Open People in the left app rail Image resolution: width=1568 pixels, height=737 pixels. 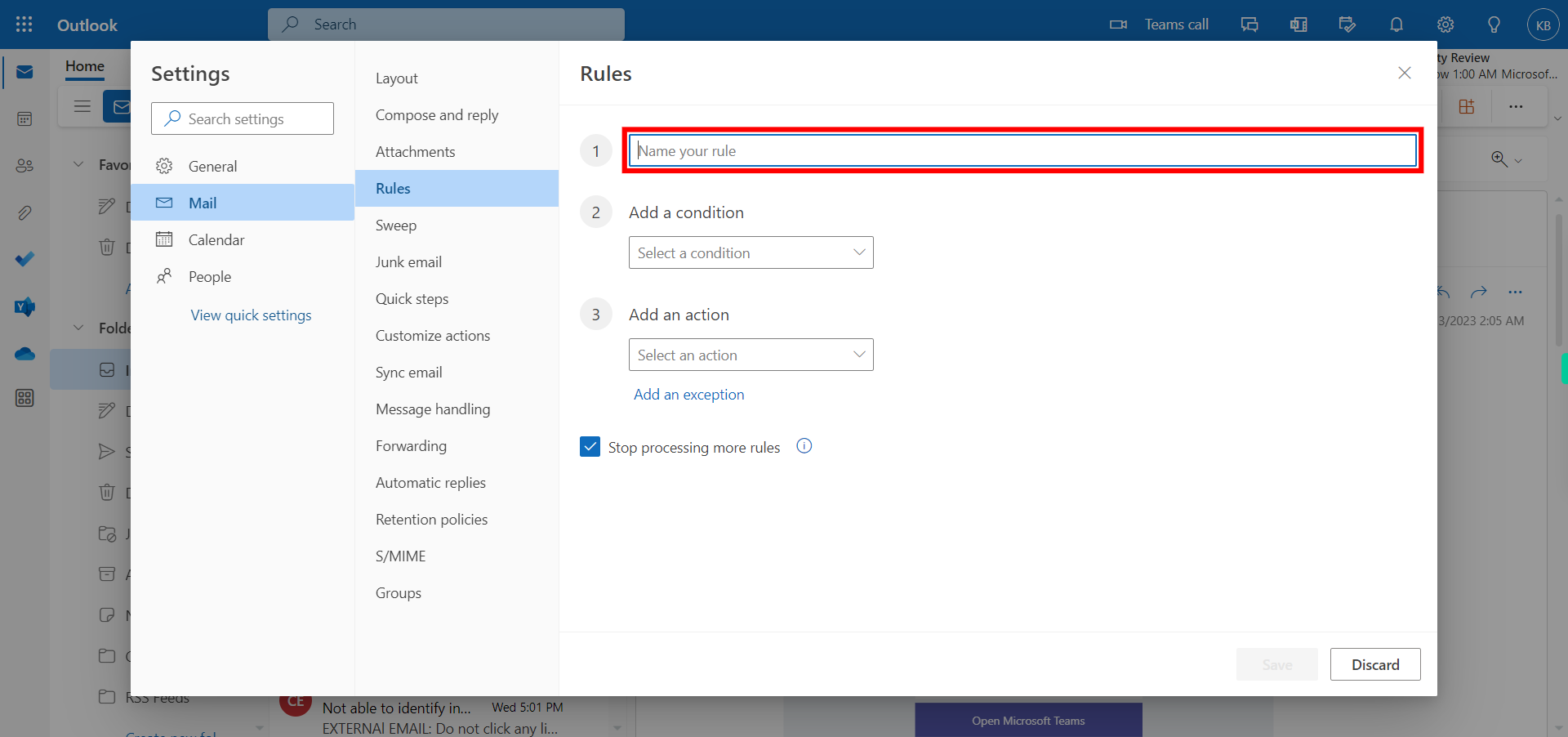24,166
